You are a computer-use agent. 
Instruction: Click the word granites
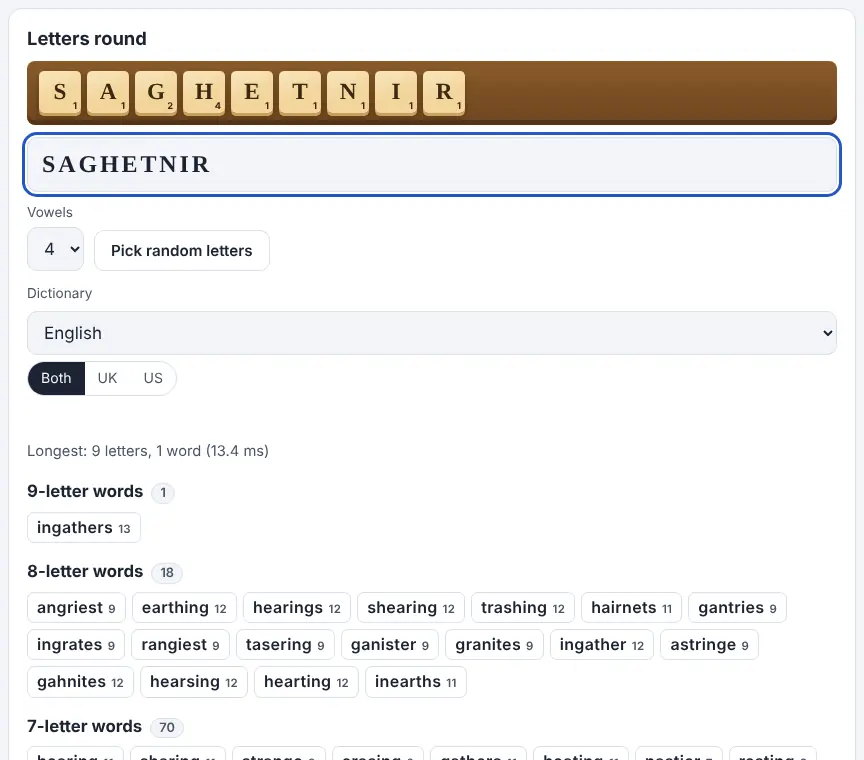[494, 645]
